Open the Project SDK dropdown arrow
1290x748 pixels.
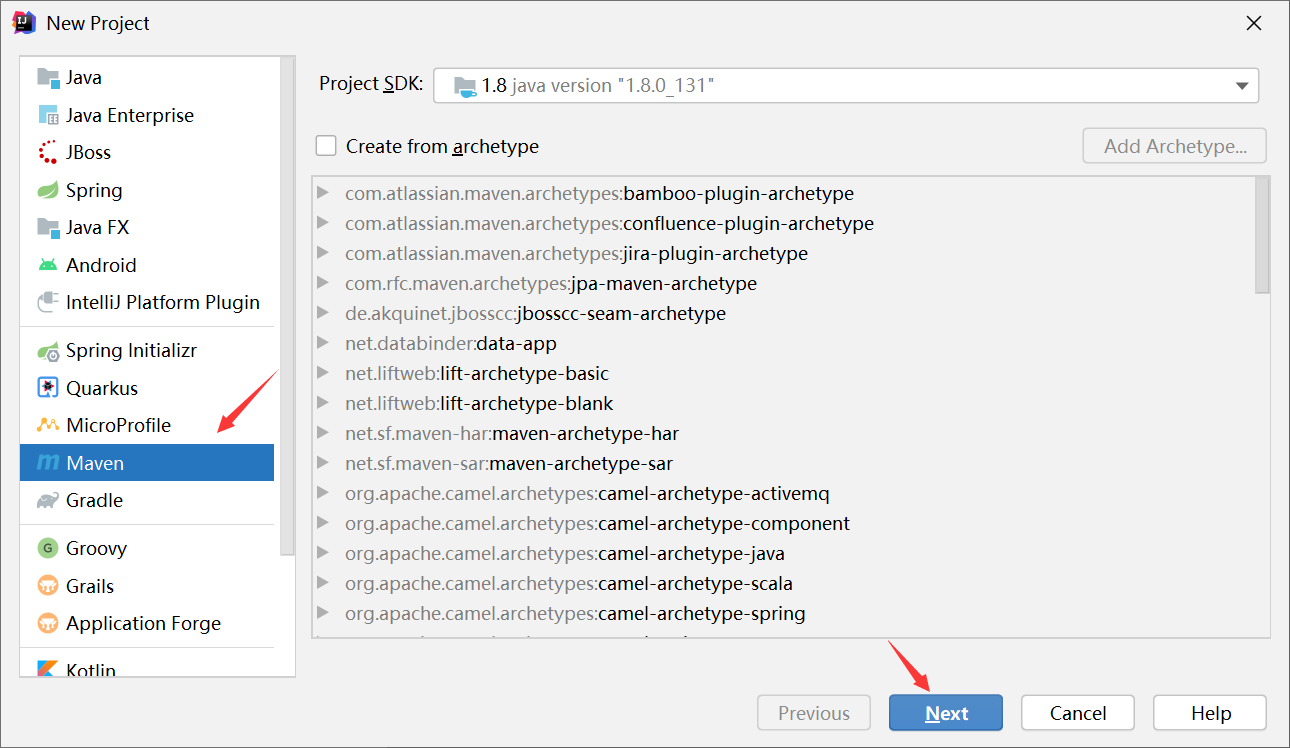point(1242,86)
